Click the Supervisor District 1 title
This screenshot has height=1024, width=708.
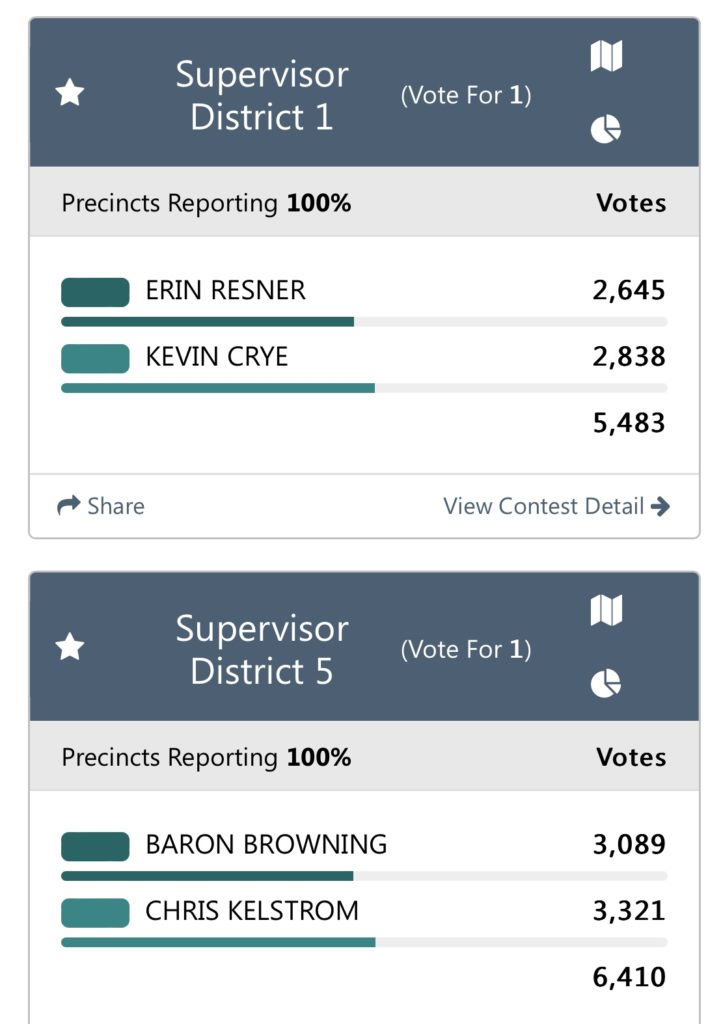click(x=262, y=95)
